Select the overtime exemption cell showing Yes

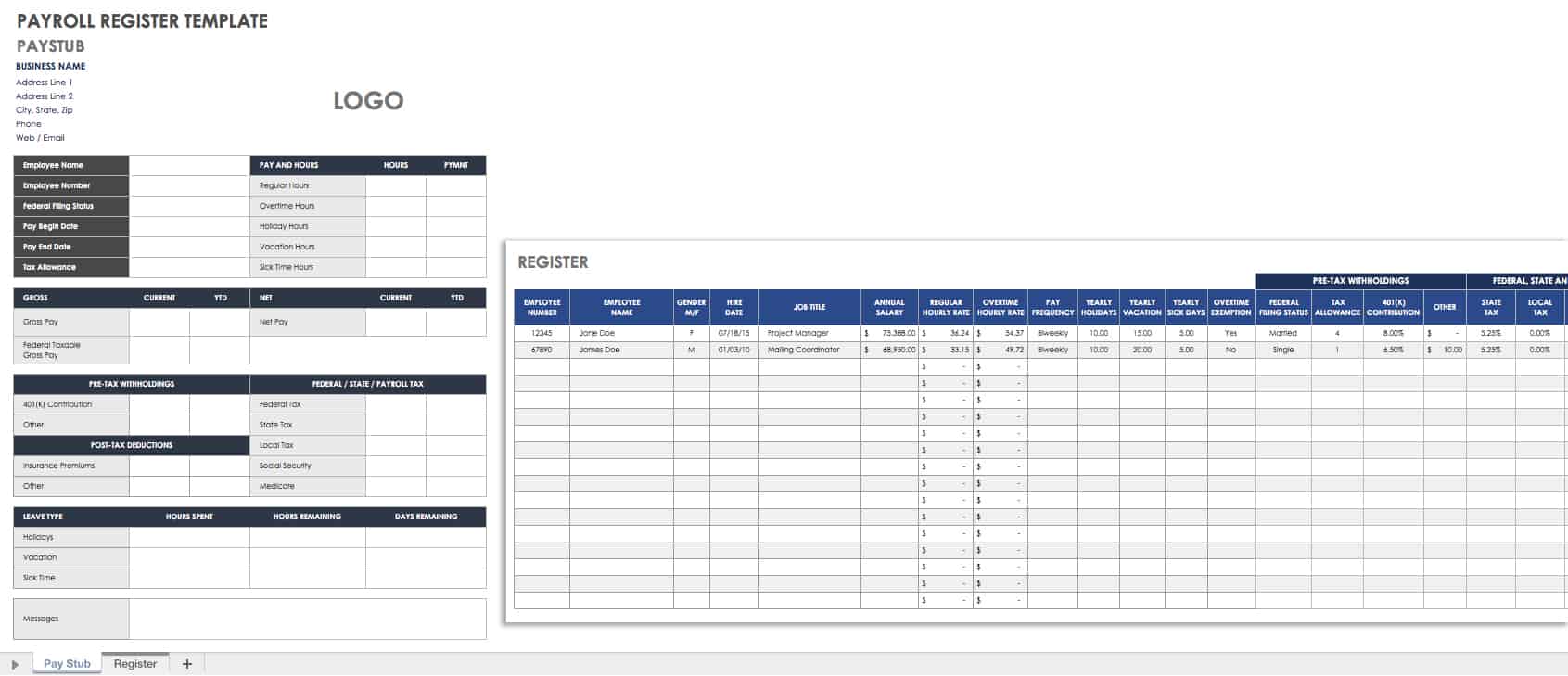pyautogui.click(x=1230, y=333)
